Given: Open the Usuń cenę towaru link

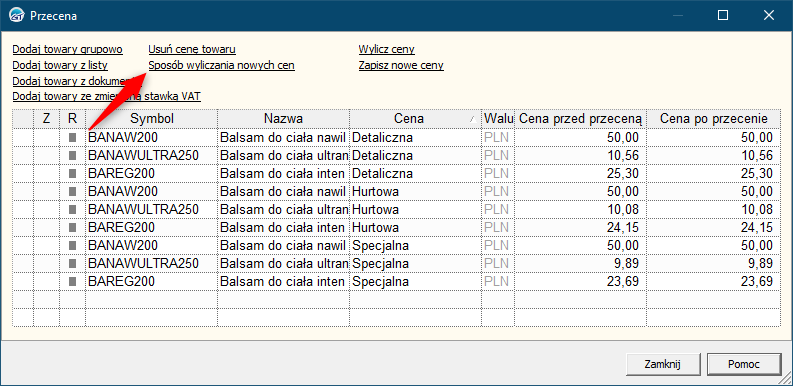Looking at the screenshot, I should 192,50.
